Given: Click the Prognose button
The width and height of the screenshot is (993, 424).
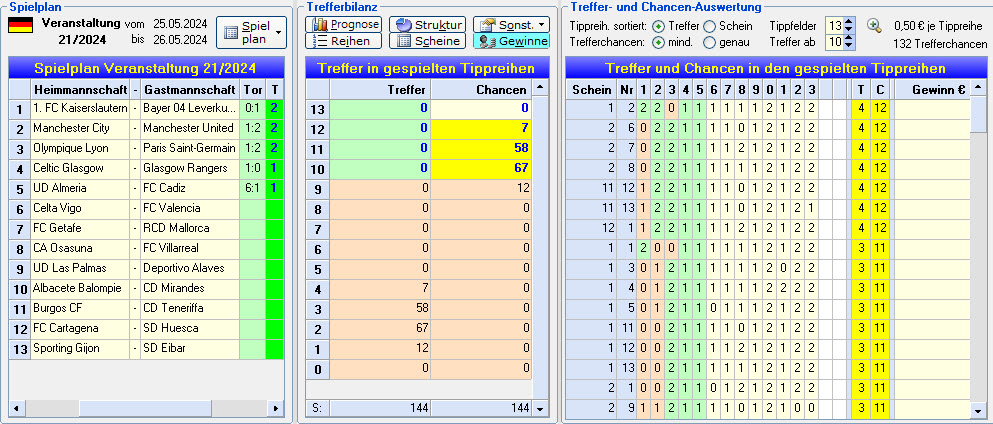Looking at the screenshot, I should (x=344, y=25).
